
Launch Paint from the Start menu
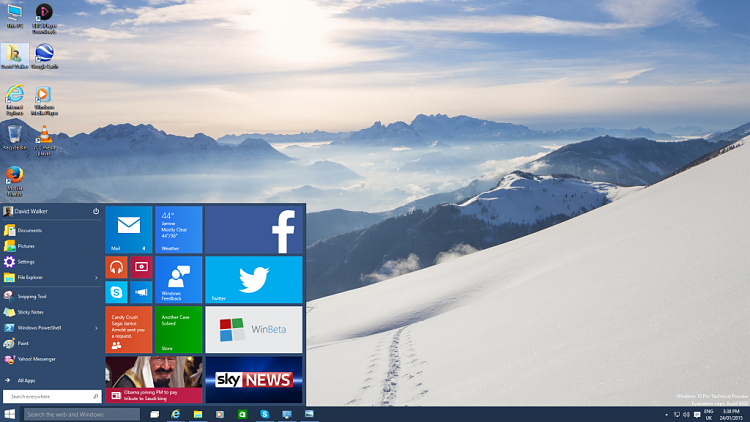click(52, 344)
